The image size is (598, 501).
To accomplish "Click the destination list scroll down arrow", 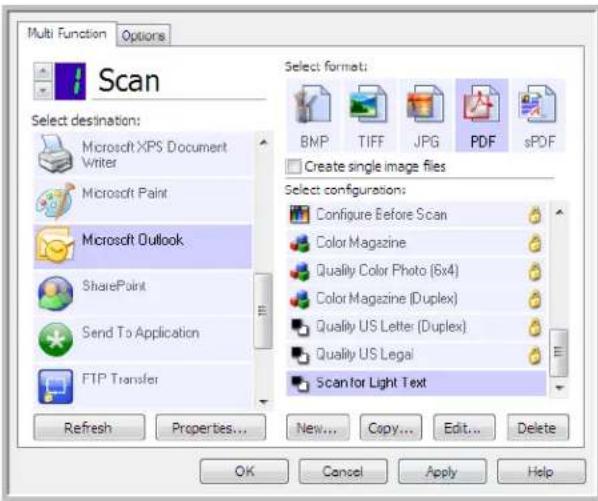I will tap(263, 401).
